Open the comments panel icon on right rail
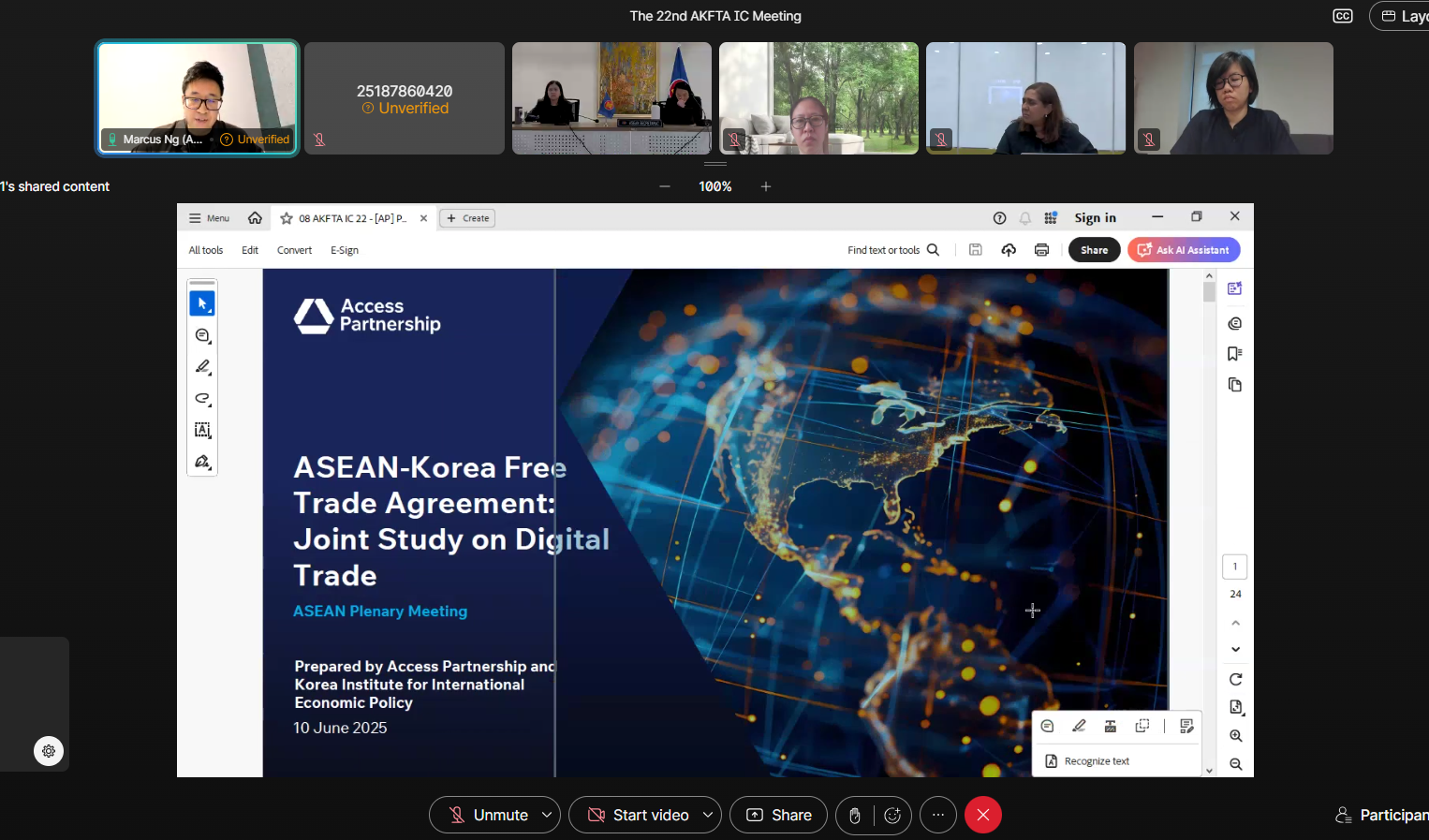 pos(1235,323)
